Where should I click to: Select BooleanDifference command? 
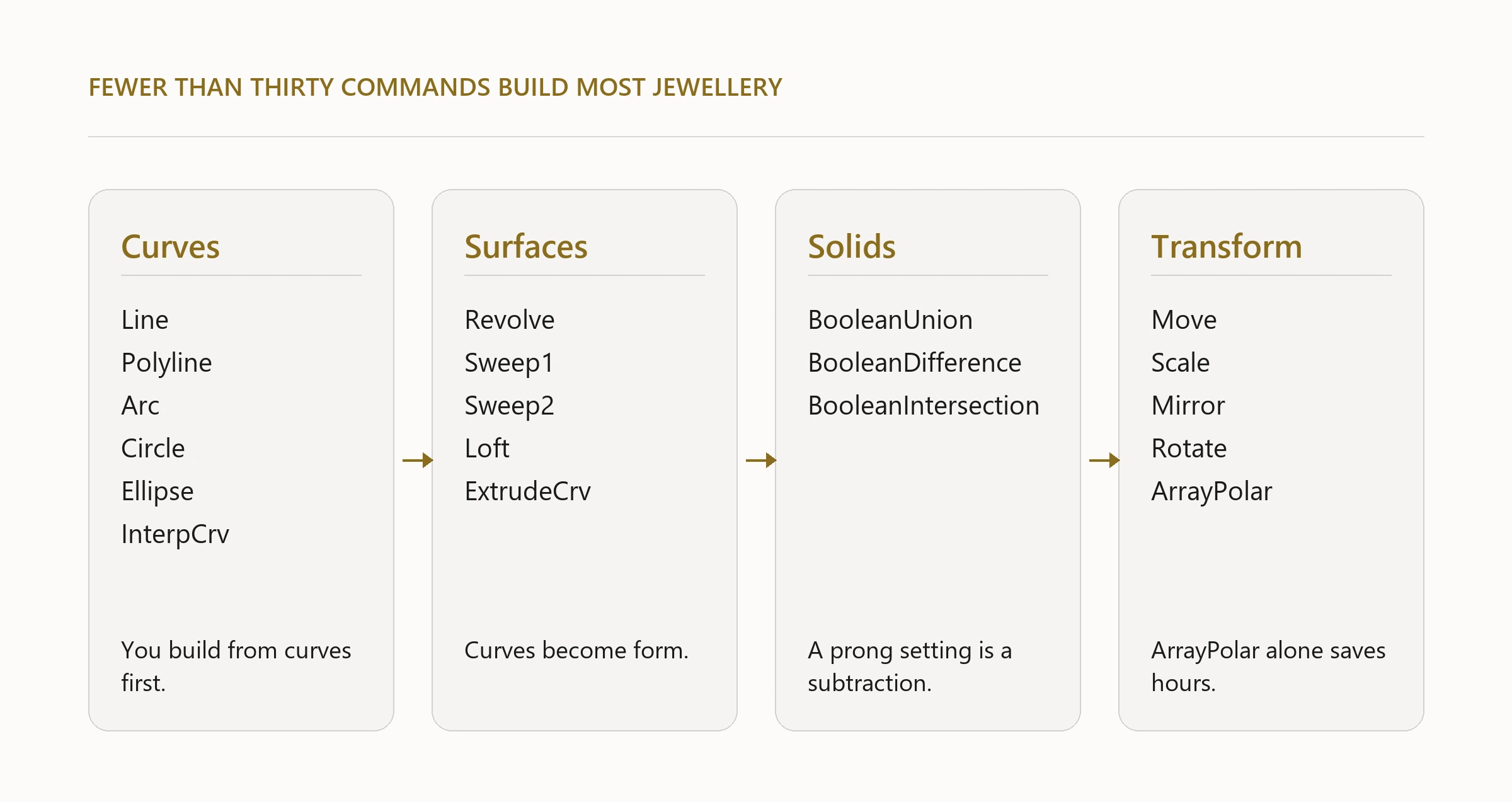pyautogui.click(x=915, y=363)
